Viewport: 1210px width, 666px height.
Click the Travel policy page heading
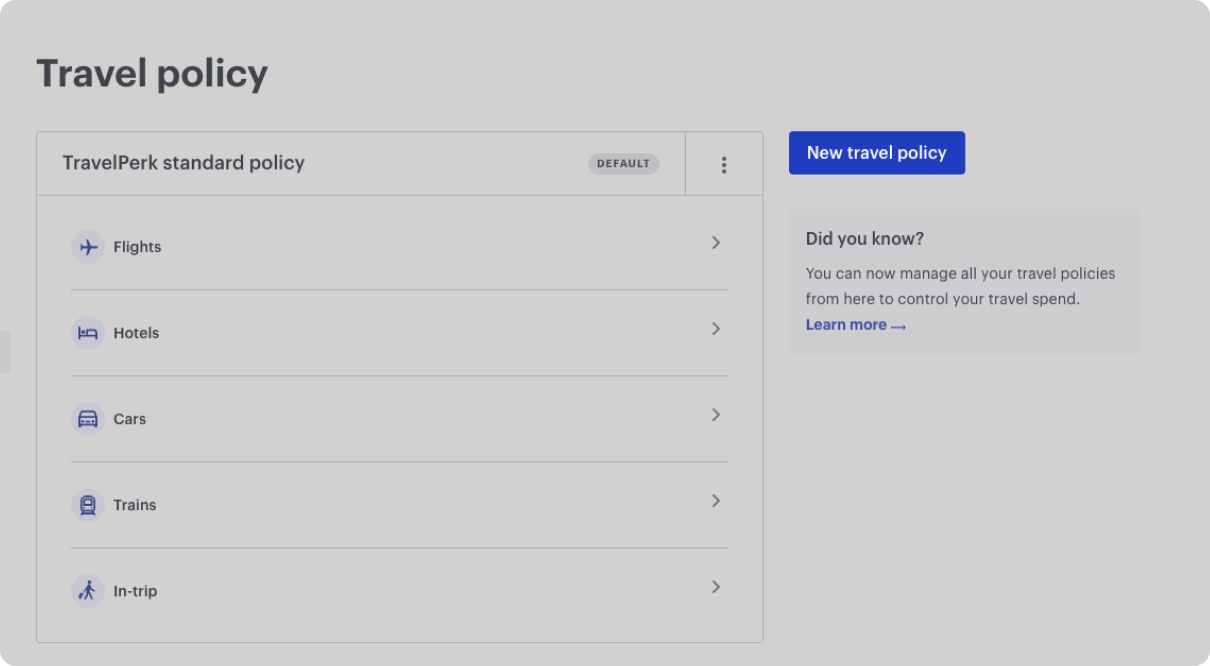pyautogui.click(x=152, y=74)
